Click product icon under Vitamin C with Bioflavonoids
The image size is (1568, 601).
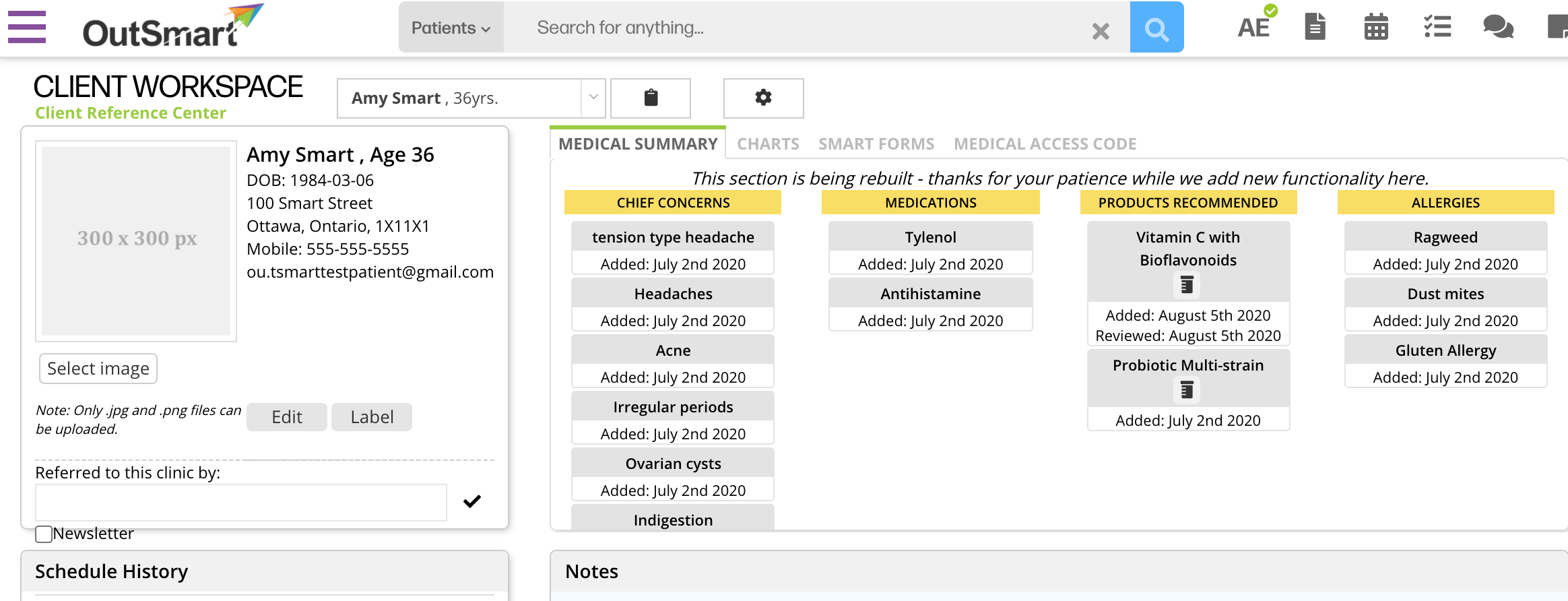pyautogui.click(x=1187, y=285)
